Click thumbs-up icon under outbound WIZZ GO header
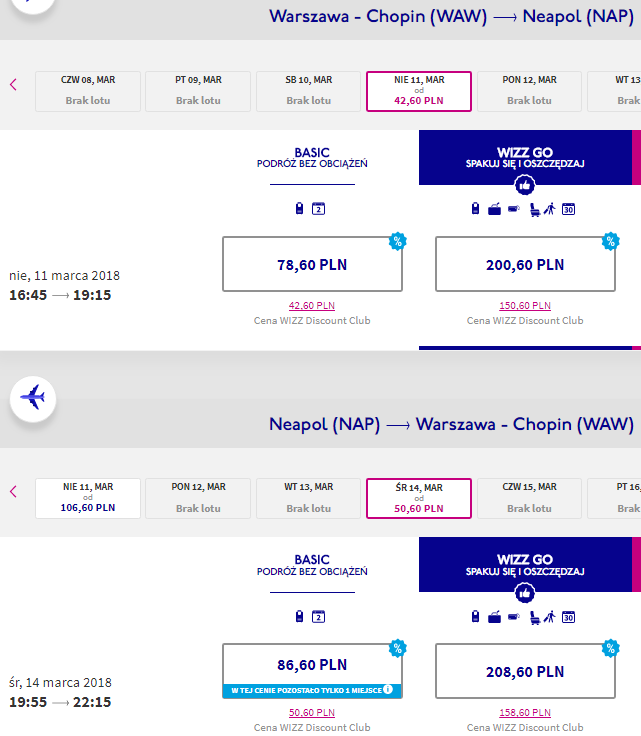The height and width of the screenshot is (736, 641). click(x=525, y=185)
